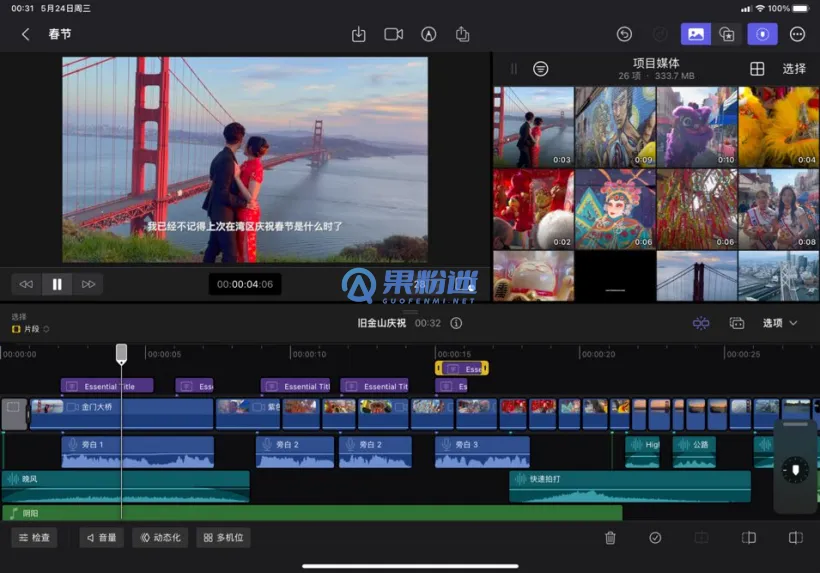Toggle the media browser panel button
Screen dimensions: 820x573
pyautogui.click(x=695, y=34)
